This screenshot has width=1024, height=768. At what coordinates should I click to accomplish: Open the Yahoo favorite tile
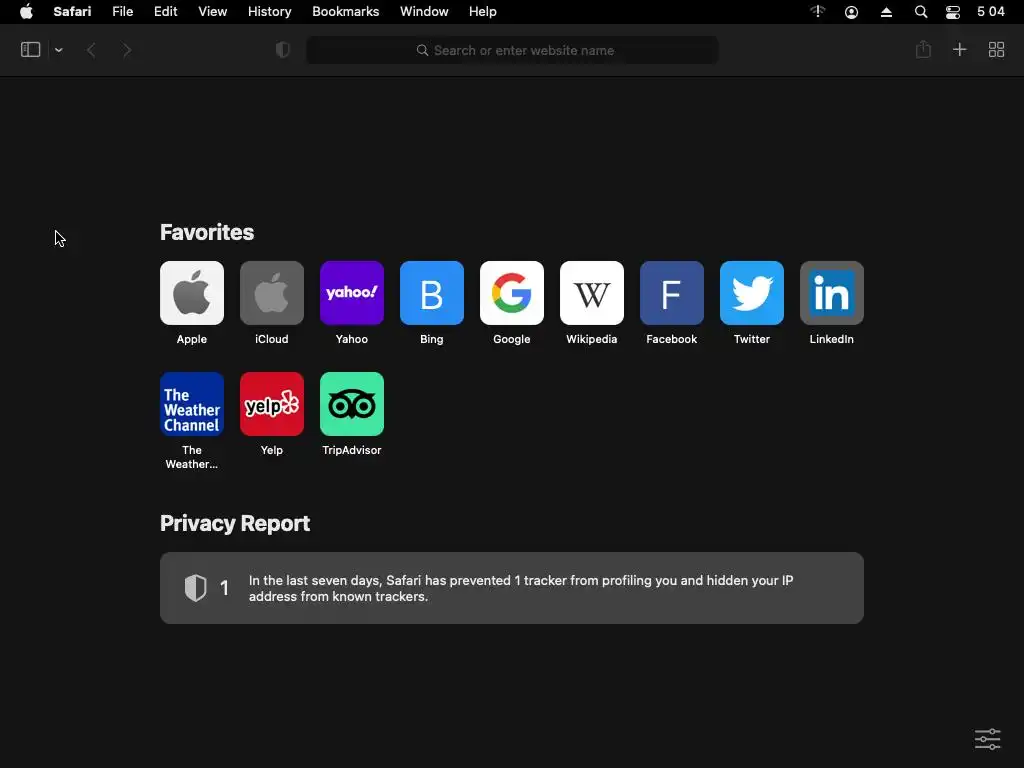352,293
